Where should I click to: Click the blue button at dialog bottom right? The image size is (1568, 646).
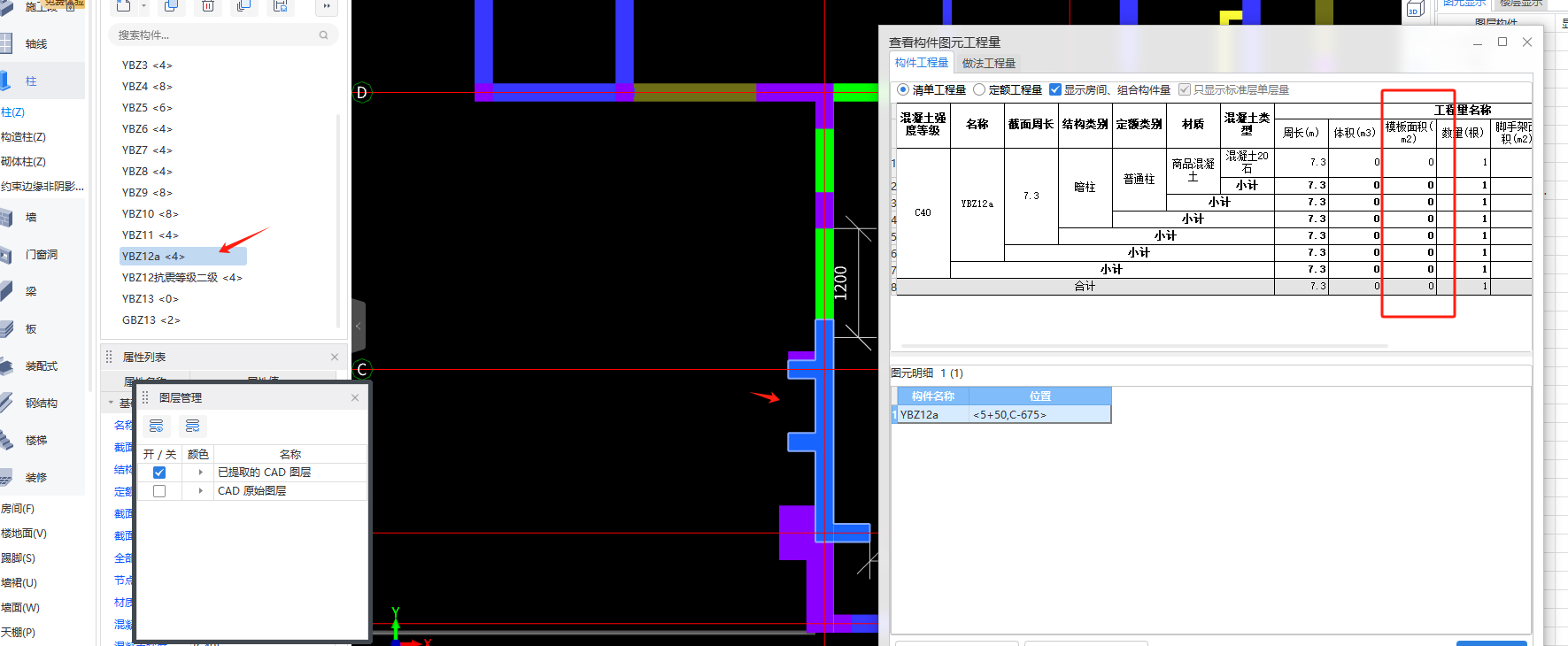pos(1492,642)
